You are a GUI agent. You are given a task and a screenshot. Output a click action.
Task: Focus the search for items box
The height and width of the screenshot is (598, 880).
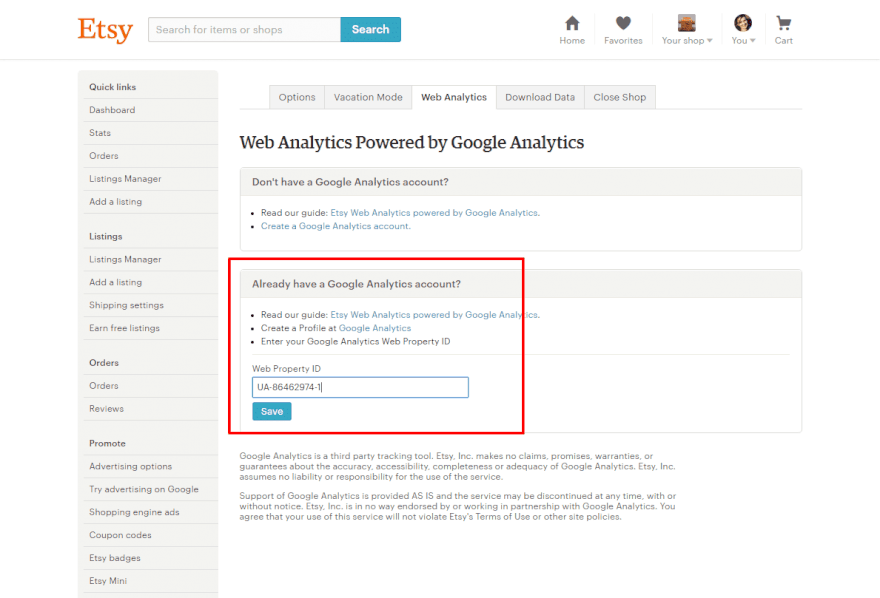pyautogui.click(x=244, y=30)
